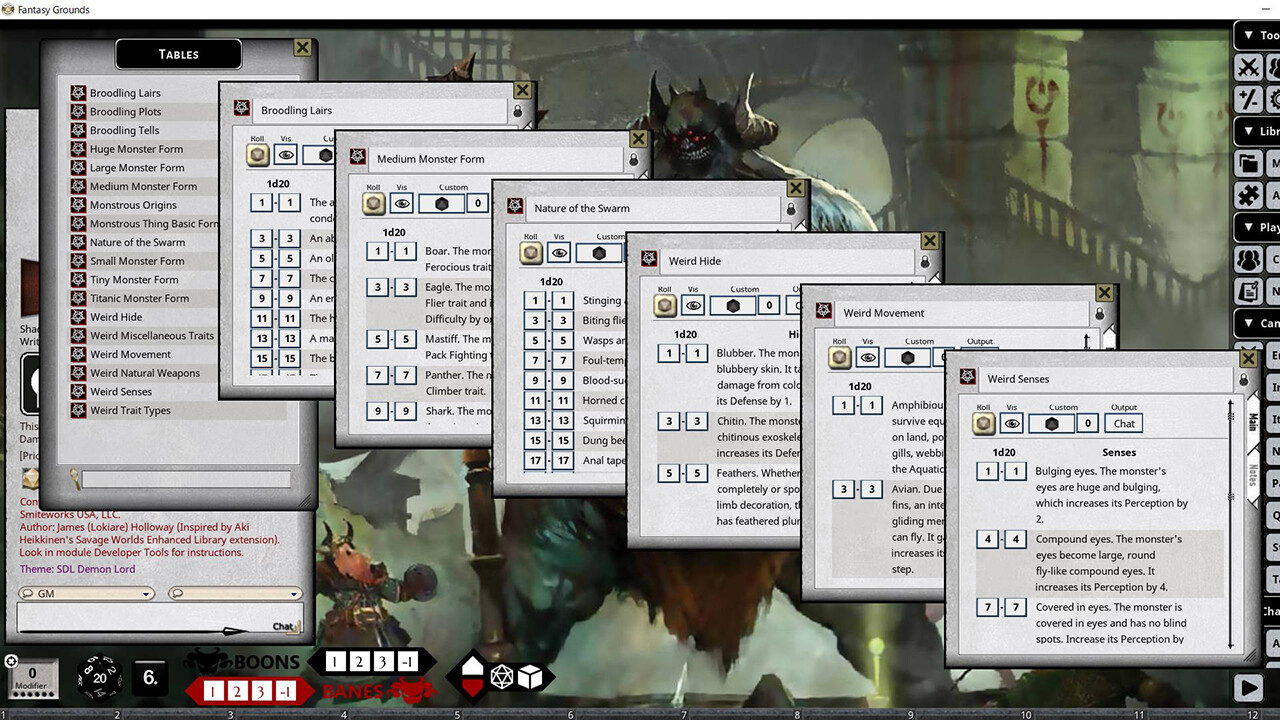
Task: Switch to the Main tab on the right edge
Action: click(1253, 422)
